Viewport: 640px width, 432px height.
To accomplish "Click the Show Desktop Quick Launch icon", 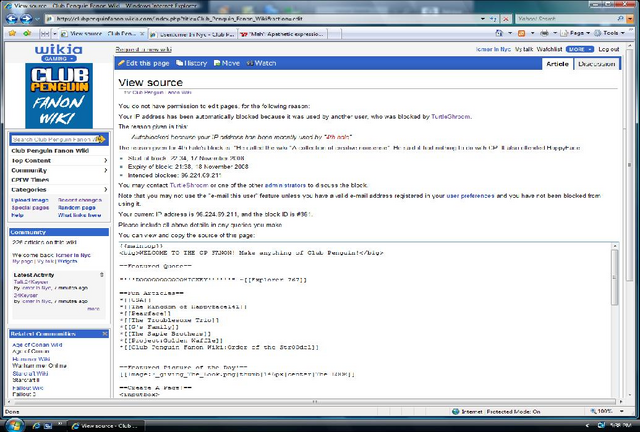I will coord(48,425).
